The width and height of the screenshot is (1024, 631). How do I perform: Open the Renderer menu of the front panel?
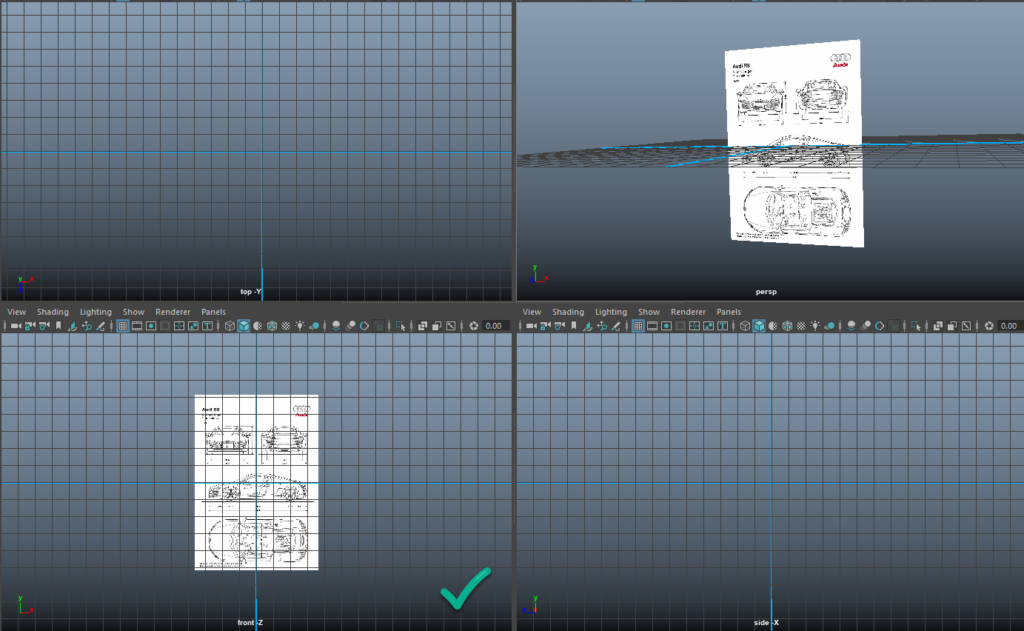tap(173, 312)
